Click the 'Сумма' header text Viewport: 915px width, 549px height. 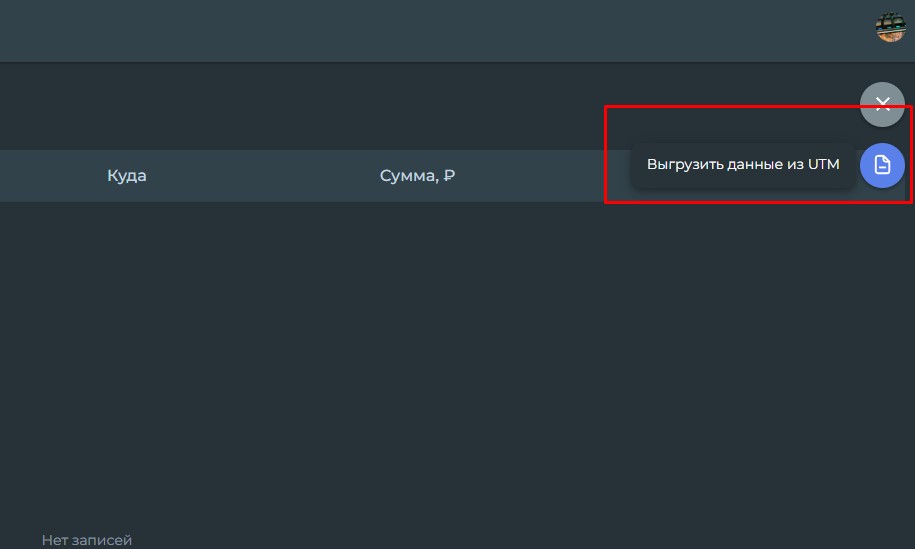click(409, 176)
